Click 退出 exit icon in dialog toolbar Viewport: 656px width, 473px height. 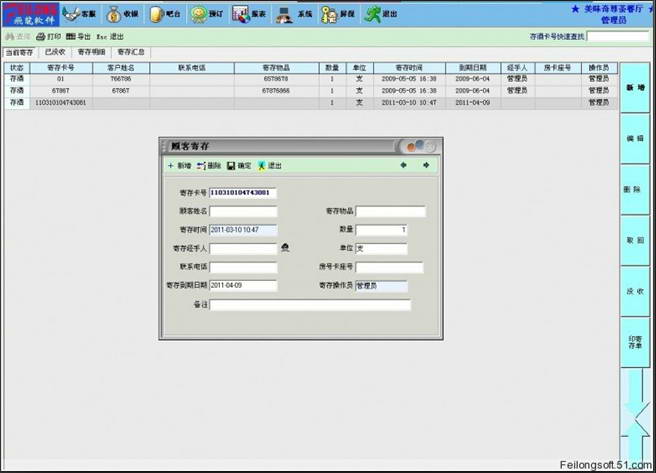pyautogui.click(x=269, y=166)
